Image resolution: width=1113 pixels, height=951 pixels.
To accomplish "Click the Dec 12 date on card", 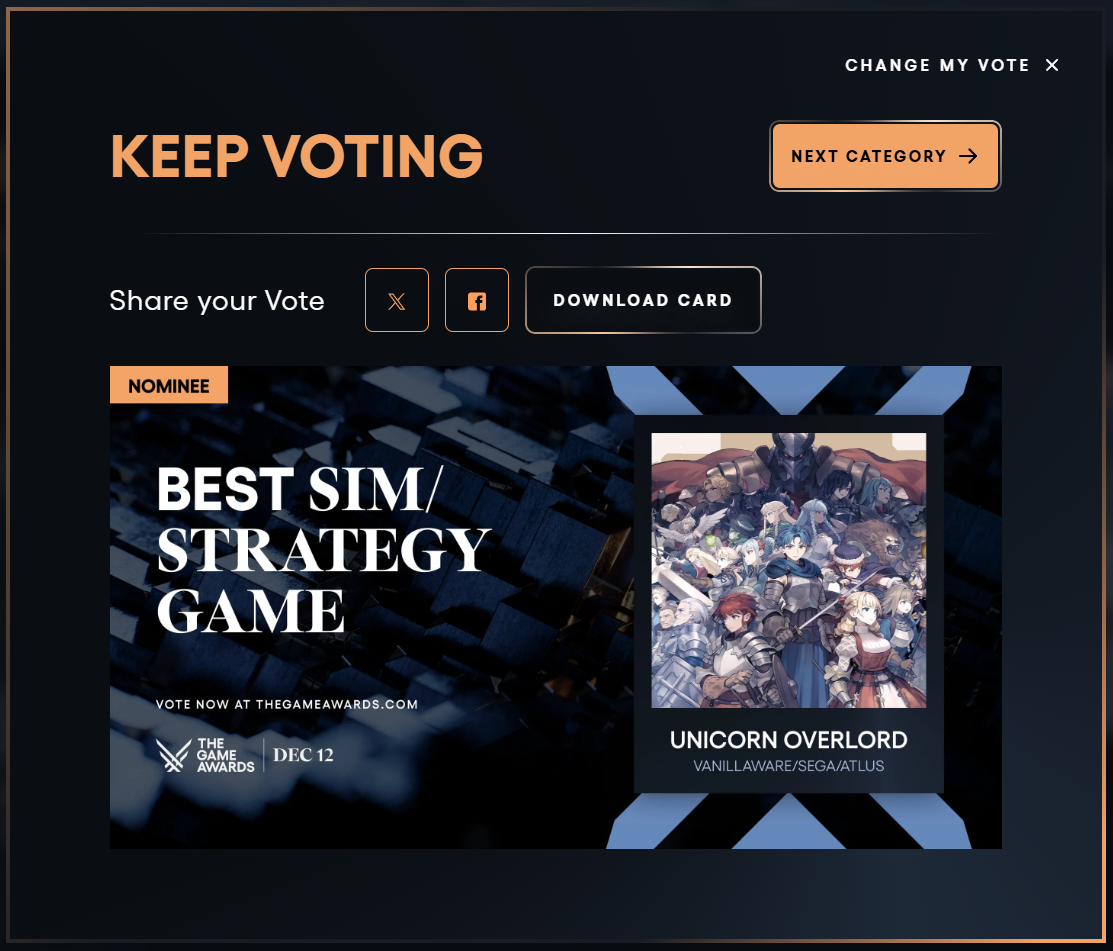I will coord(303,755).
